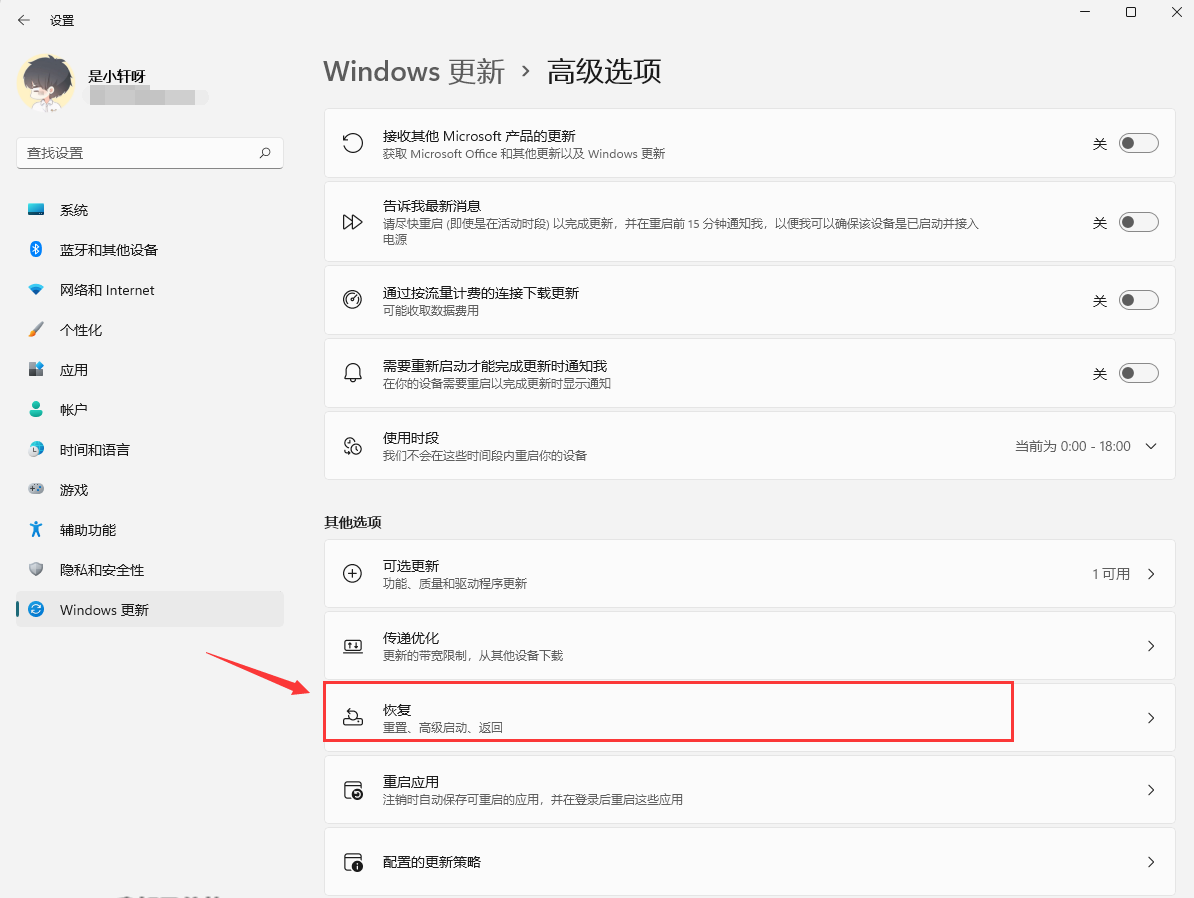Toggle 通过按流量计费的连接下载更新 switch
Image resolution: width=1194 pixels, height=898 pixels.
(1138, 300)
